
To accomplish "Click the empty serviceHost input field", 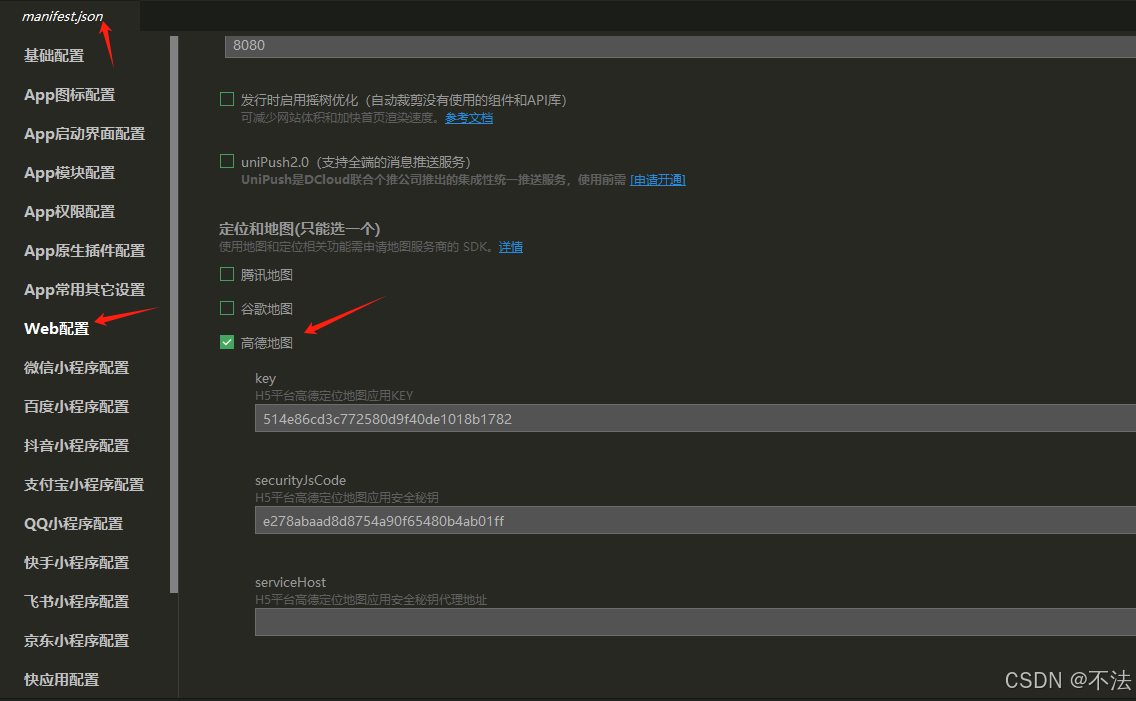I will [696, 622].
